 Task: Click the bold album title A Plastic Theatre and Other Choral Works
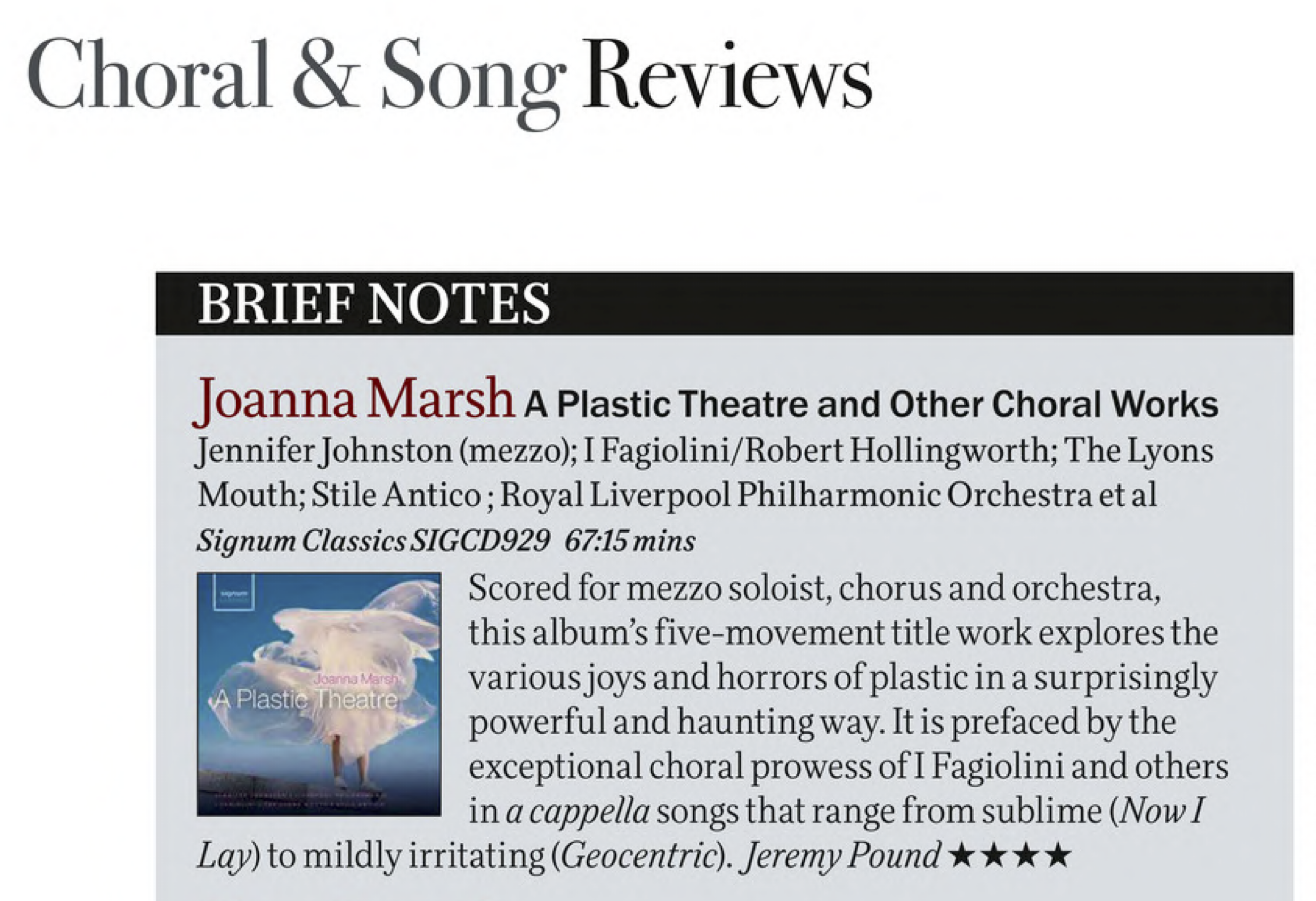[871, 404]
